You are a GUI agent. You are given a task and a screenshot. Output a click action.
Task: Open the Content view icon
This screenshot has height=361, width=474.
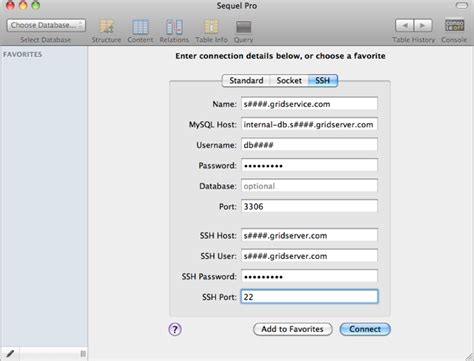pyautogui.click(x=140, y=27)
